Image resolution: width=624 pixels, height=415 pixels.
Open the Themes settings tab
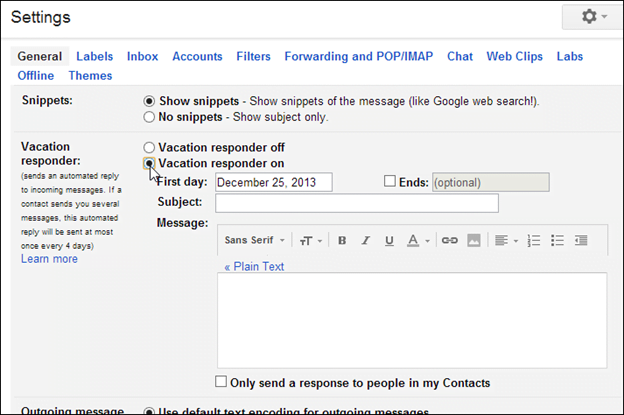[x=90, y=76]
